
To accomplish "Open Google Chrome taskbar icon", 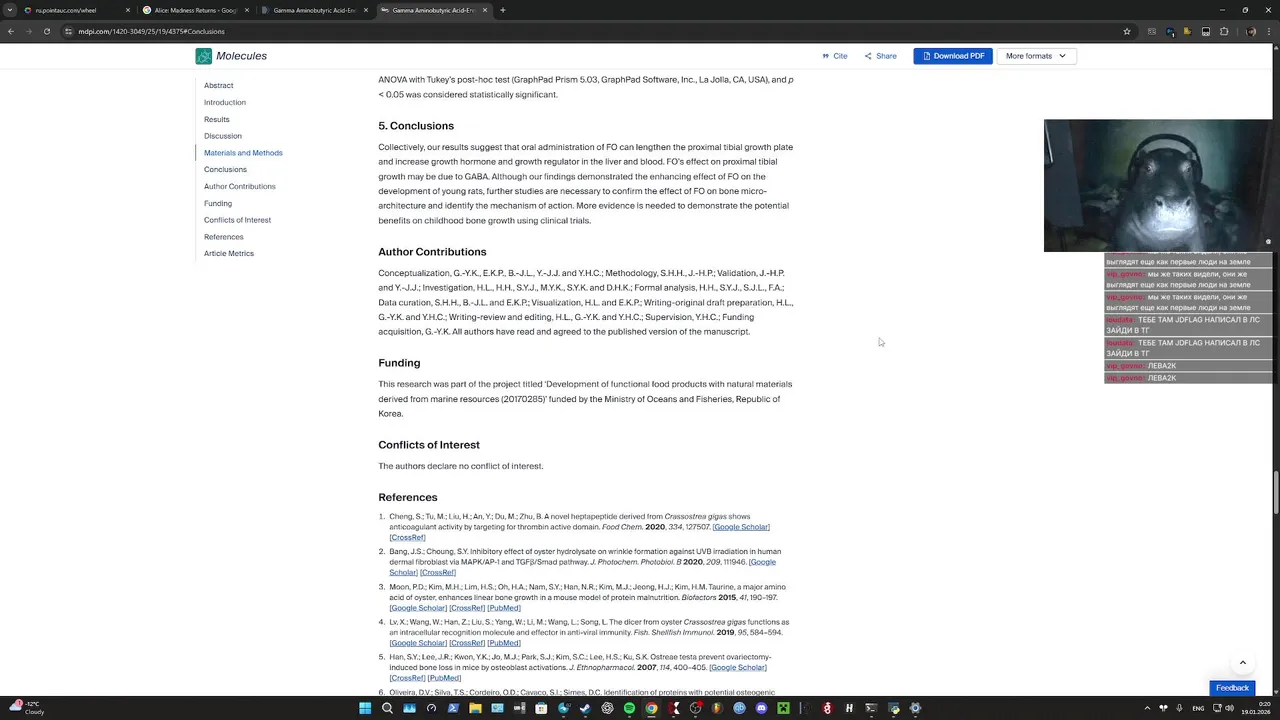I will [651, 708].
